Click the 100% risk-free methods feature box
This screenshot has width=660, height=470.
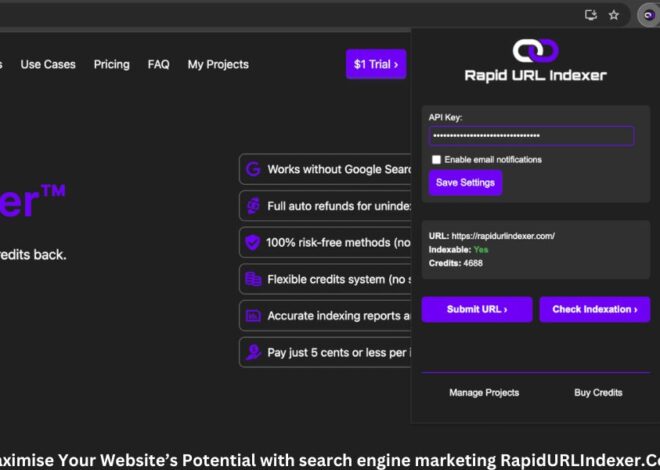point(325,242)
